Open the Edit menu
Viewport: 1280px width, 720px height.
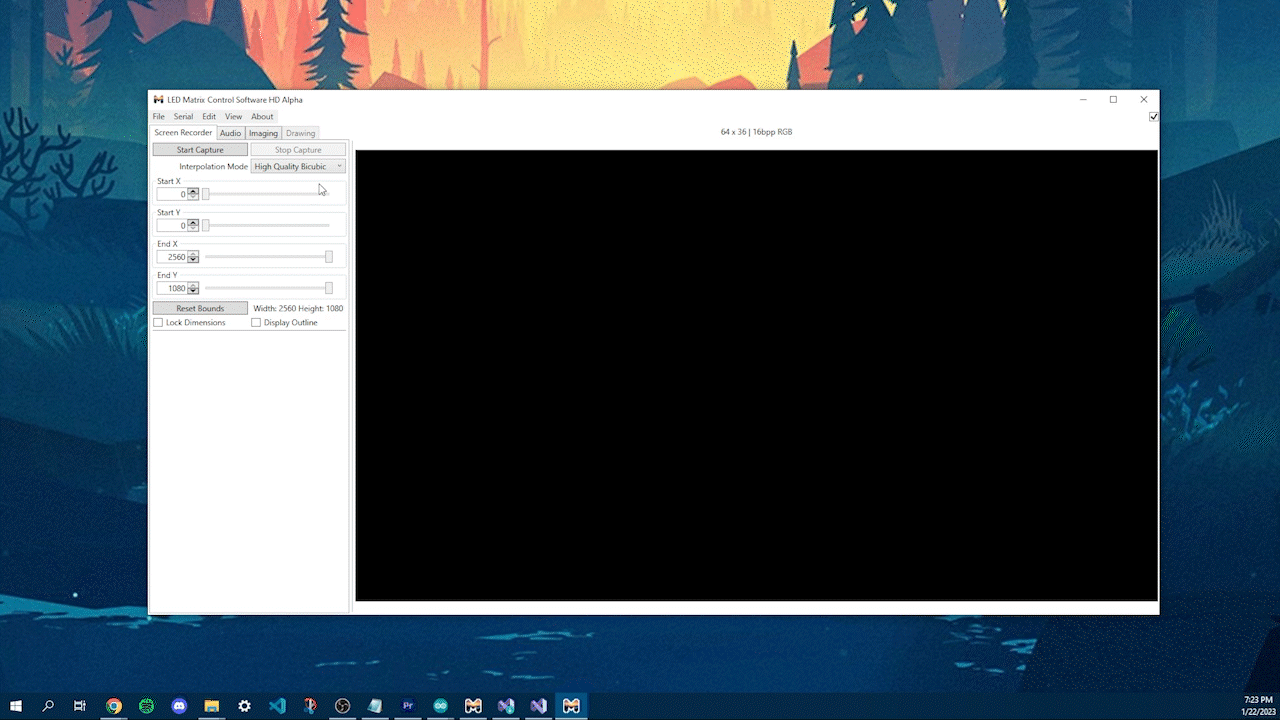click(x=209, y=117)
